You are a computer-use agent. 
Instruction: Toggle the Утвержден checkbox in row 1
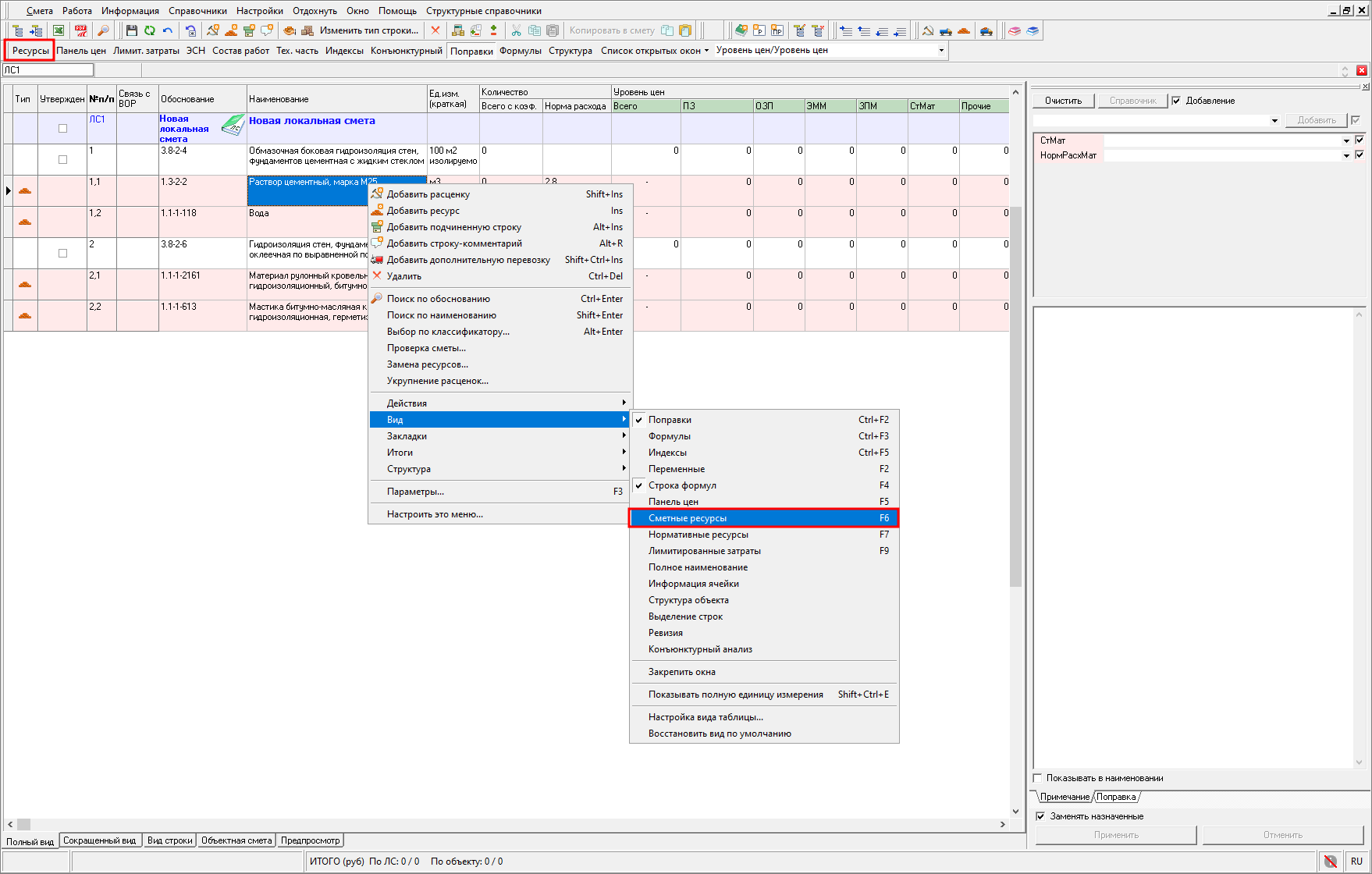(62, 159)
